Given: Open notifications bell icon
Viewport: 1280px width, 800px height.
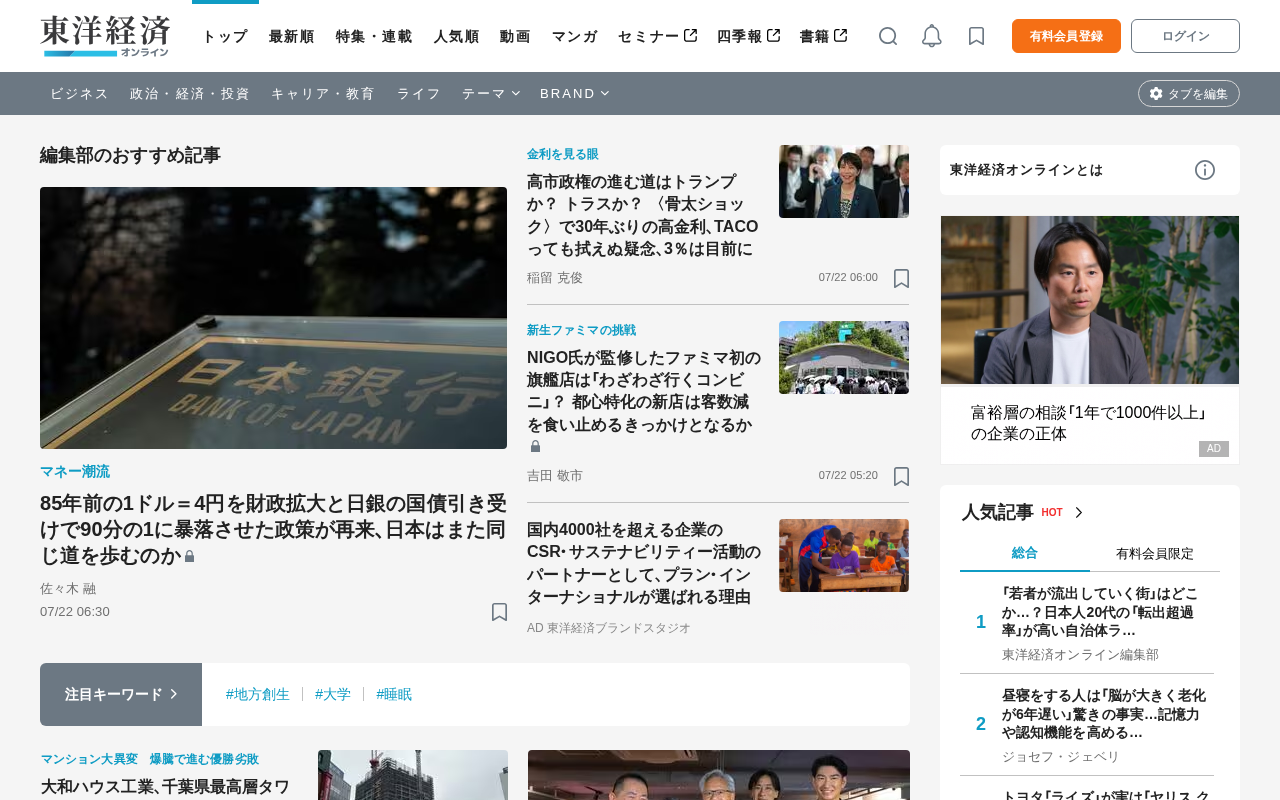Looking at the screenshot, I should coord(932,36).
